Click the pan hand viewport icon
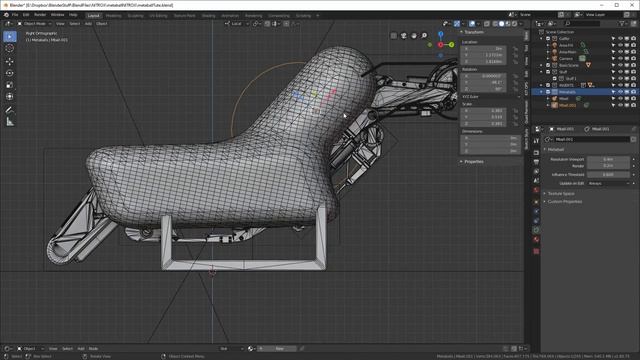Screen dimensions: 640x360 pos(414,36)
